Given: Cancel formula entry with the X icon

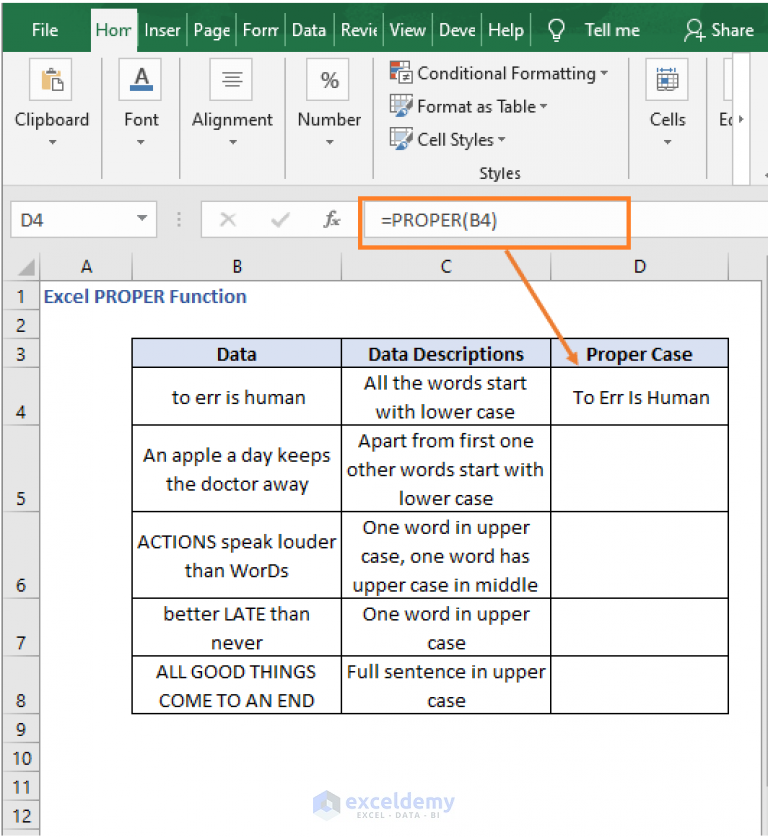Looking at the screenshot, I should [228, 219].
